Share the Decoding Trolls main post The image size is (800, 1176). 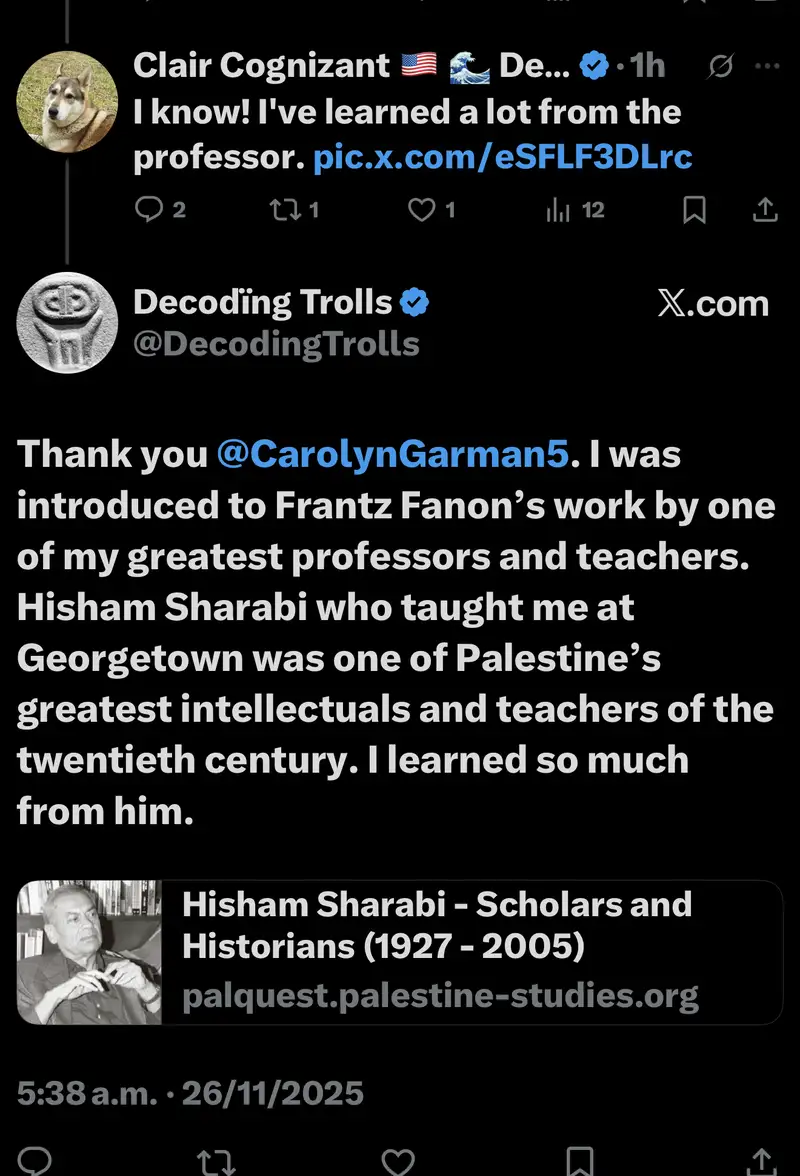coord(763,1162)
